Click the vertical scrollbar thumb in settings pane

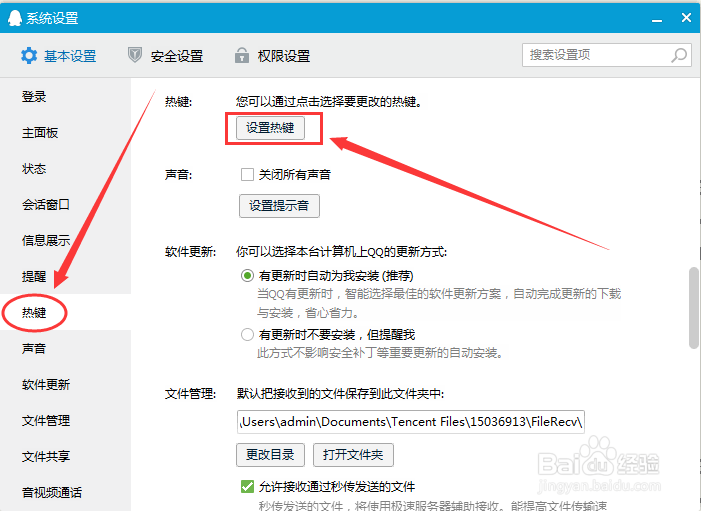pyautogui.click(x=693, y=308)
